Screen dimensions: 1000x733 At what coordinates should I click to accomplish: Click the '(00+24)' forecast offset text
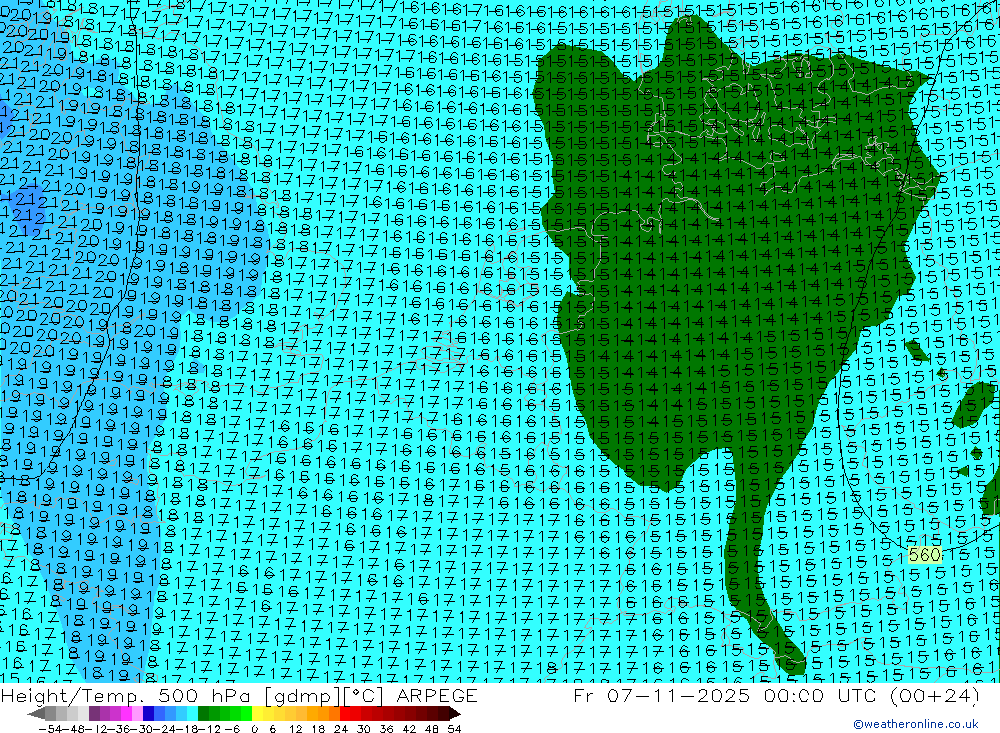pos(934,695)
